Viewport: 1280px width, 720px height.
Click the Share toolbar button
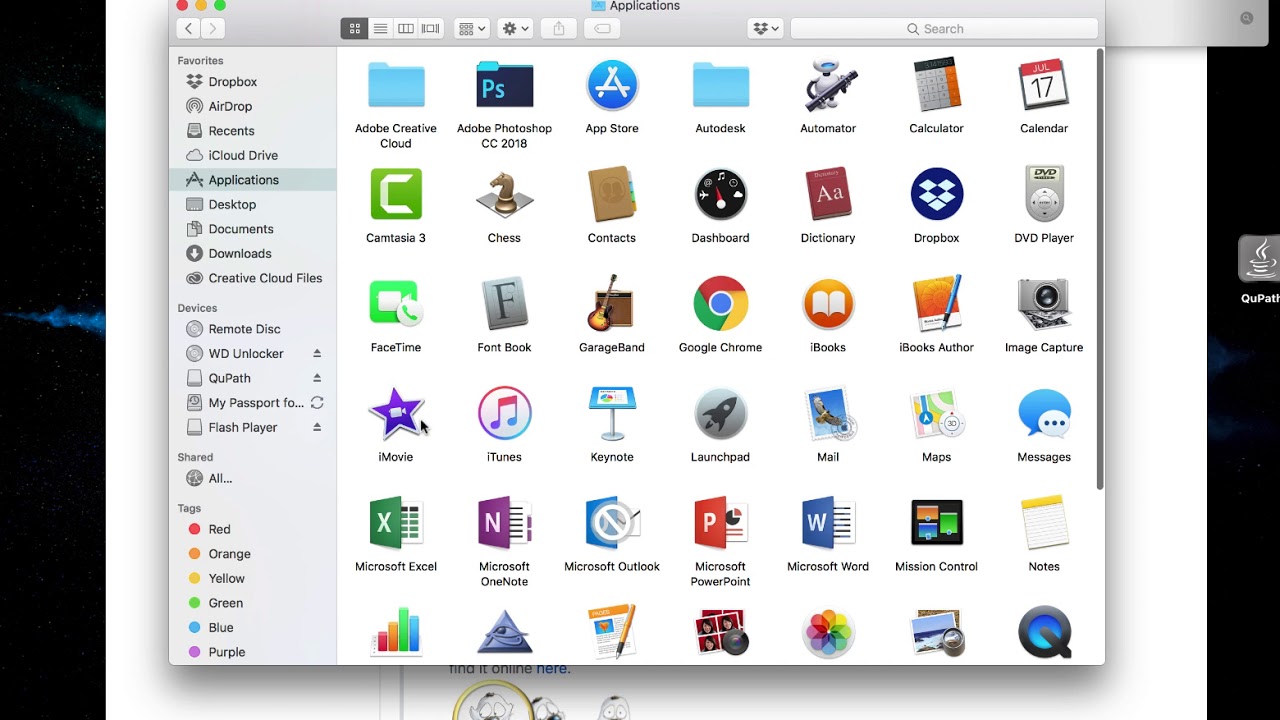point(559,29)
